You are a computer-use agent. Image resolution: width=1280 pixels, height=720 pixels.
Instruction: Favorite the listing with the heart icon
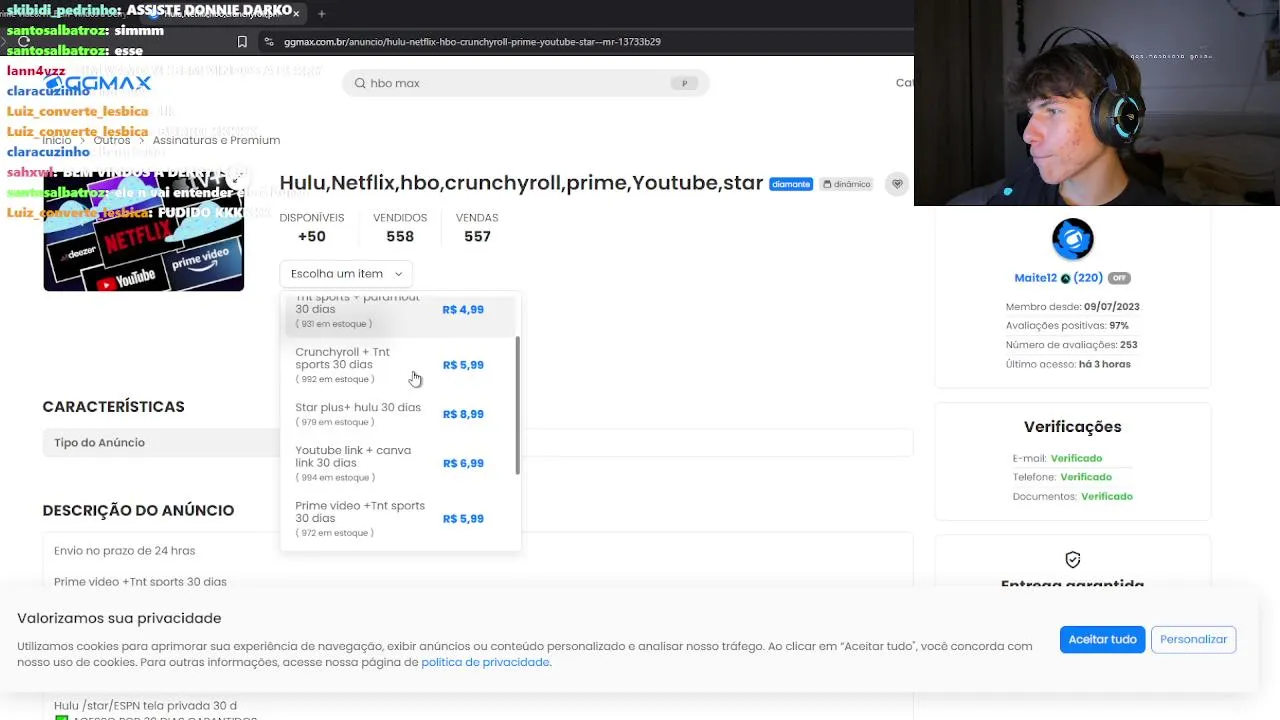click(x=897, y=184)
